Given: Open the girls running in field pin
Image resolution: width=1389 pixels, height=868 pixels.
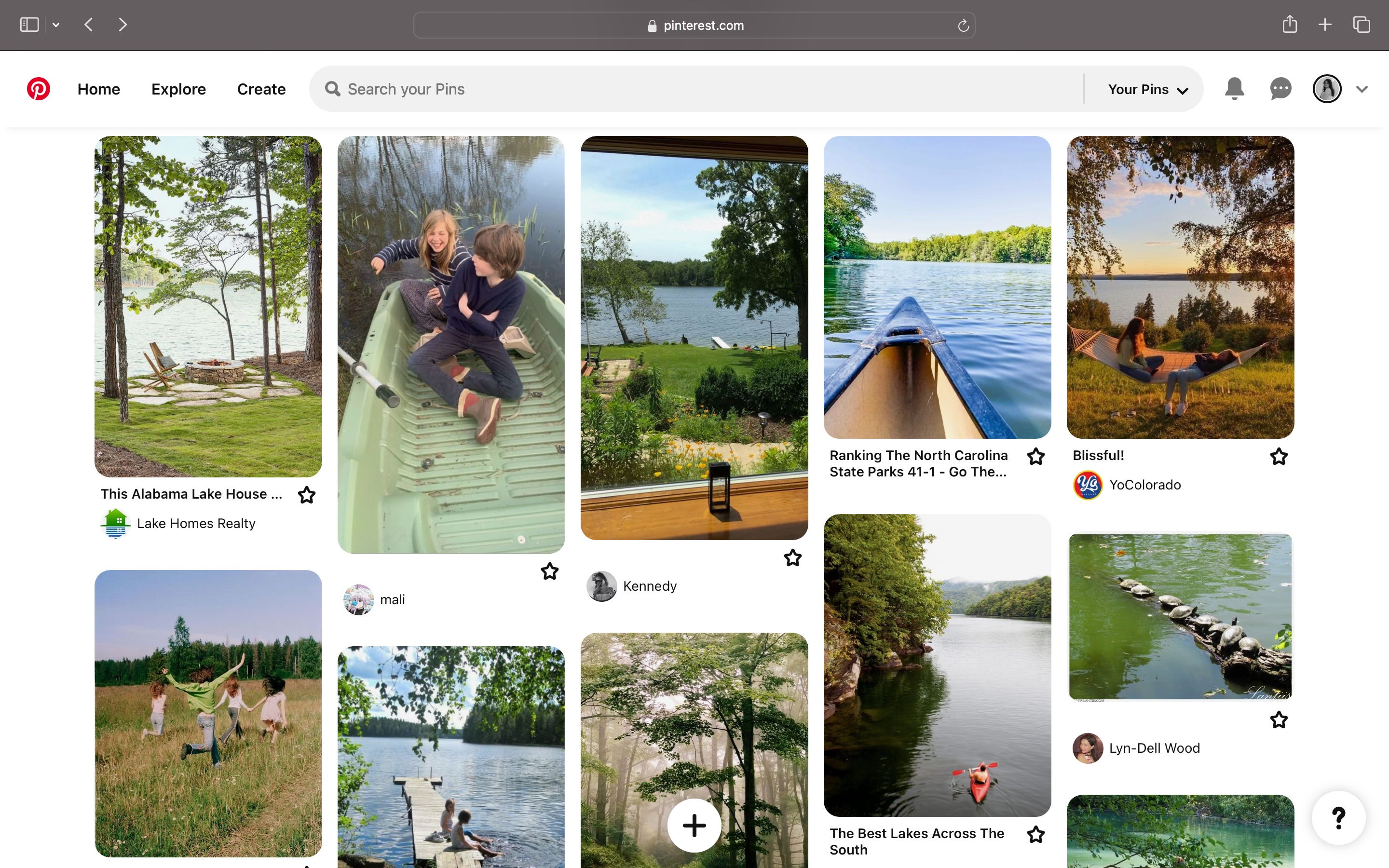Looking at the screenshot, I should 208,714.
